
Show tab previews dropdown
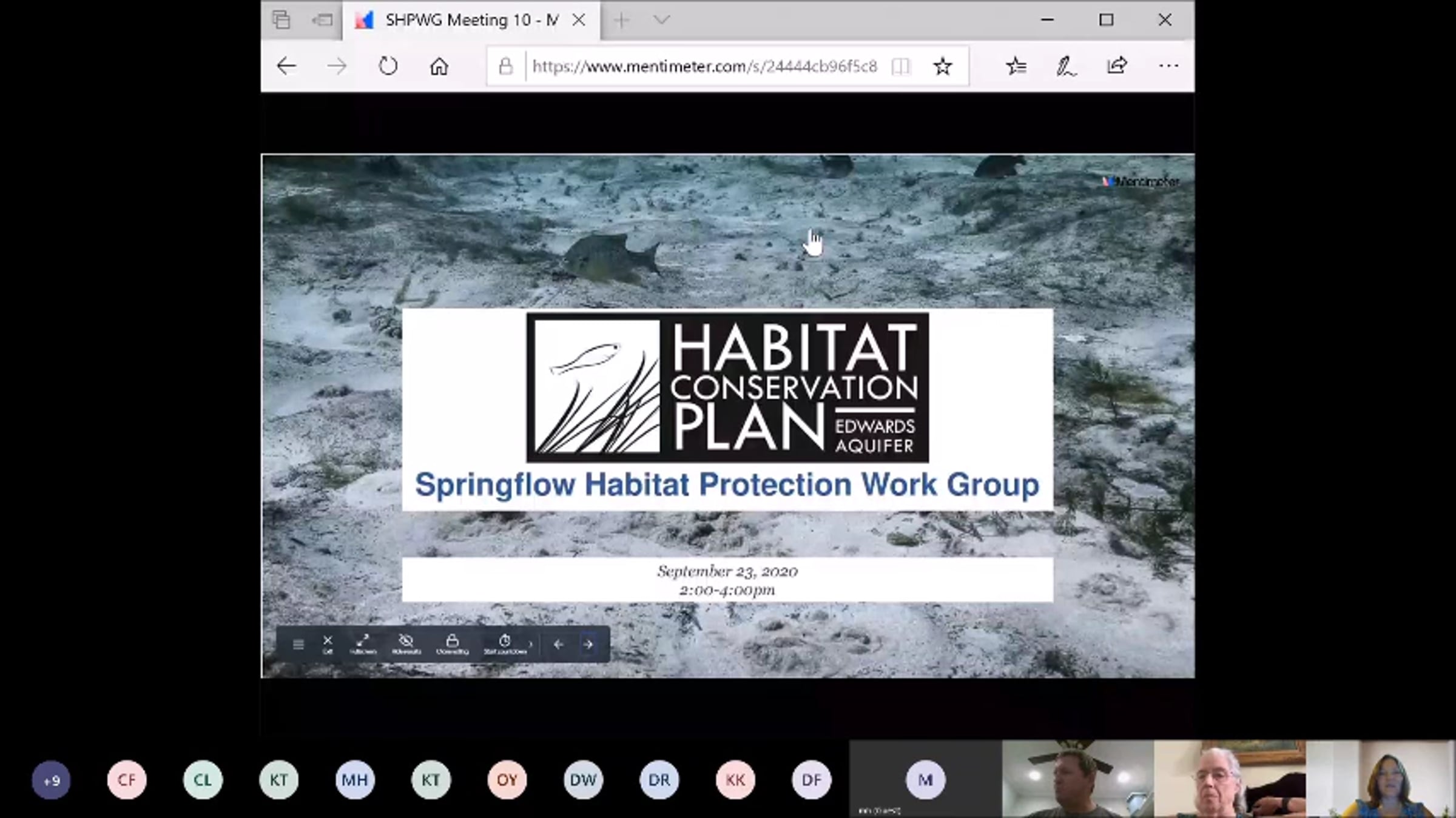(661, 21)
